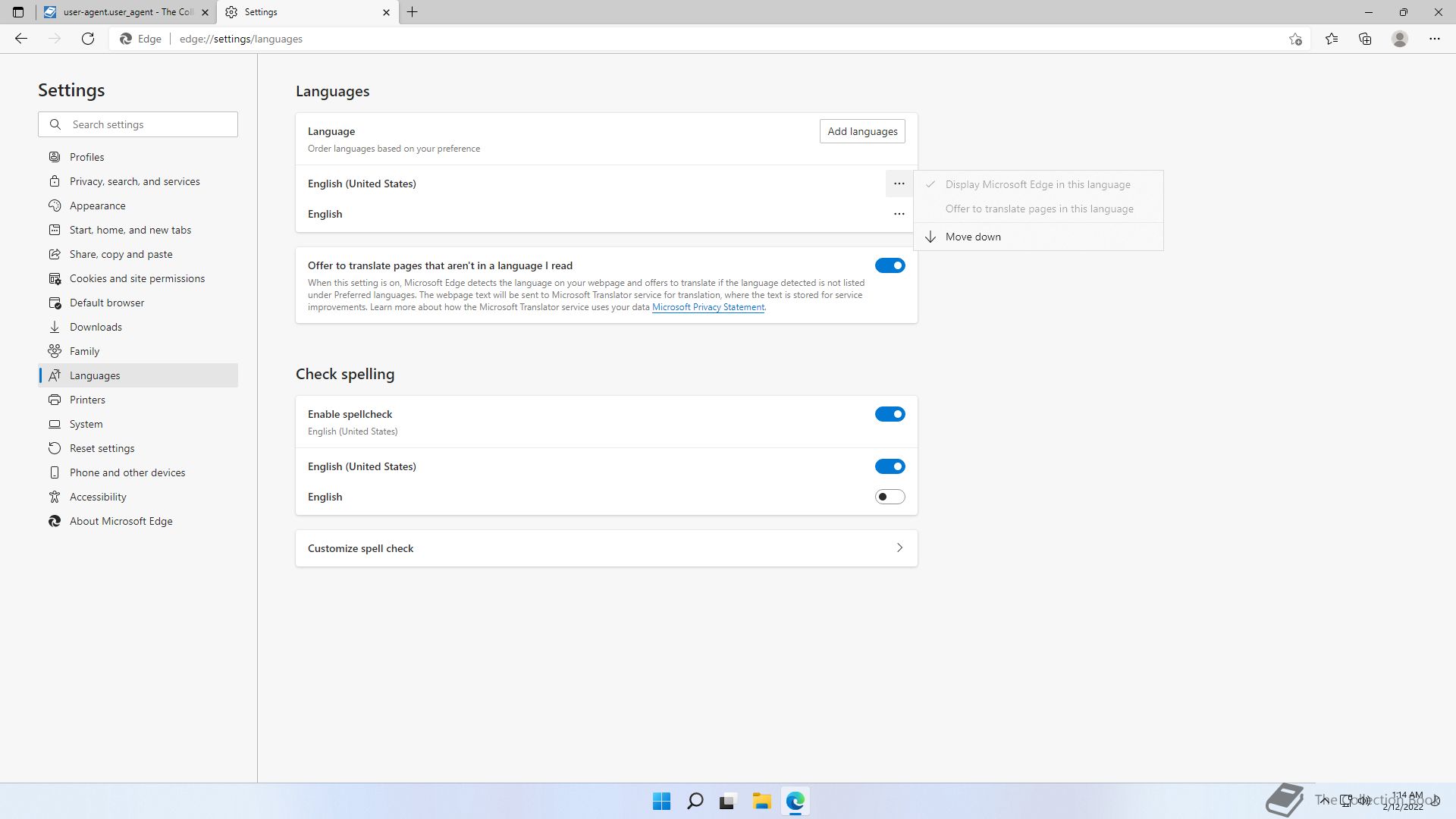Switch to the Settings tab
Viewport: 1456px width, 819px height.
pos(308,12)
